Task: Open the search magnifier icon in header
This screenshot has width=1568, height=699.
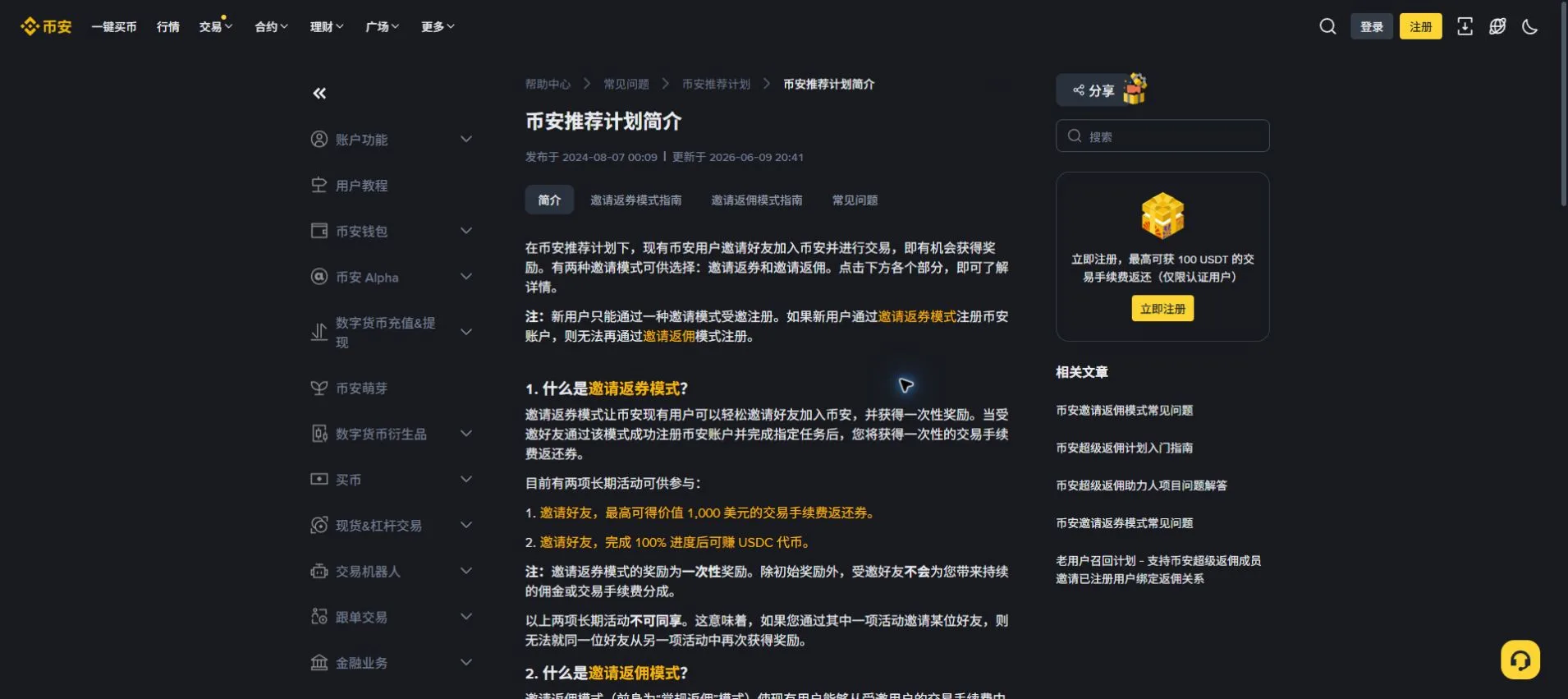Action: click(1327, 26)
